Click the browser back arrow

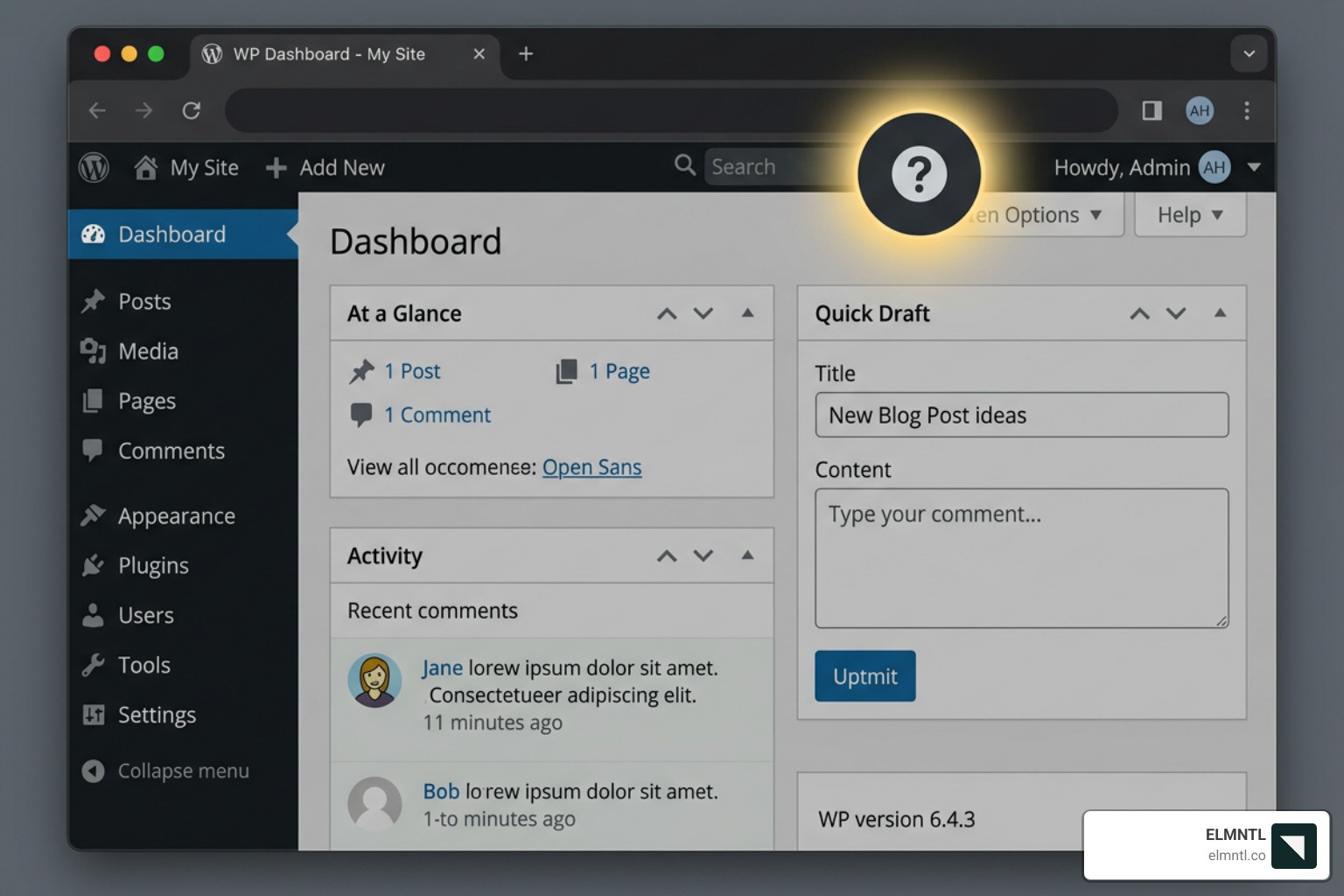coord(97,110)
